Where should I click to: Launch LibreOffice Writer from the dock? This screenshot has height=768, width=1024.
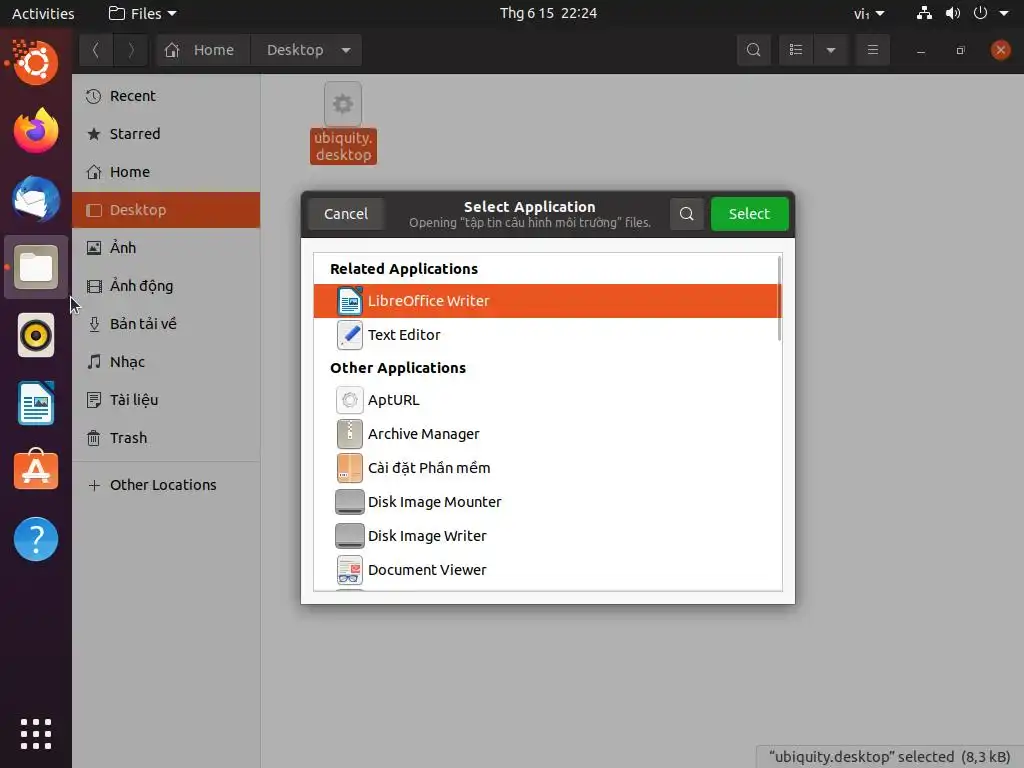pos(36,403)
